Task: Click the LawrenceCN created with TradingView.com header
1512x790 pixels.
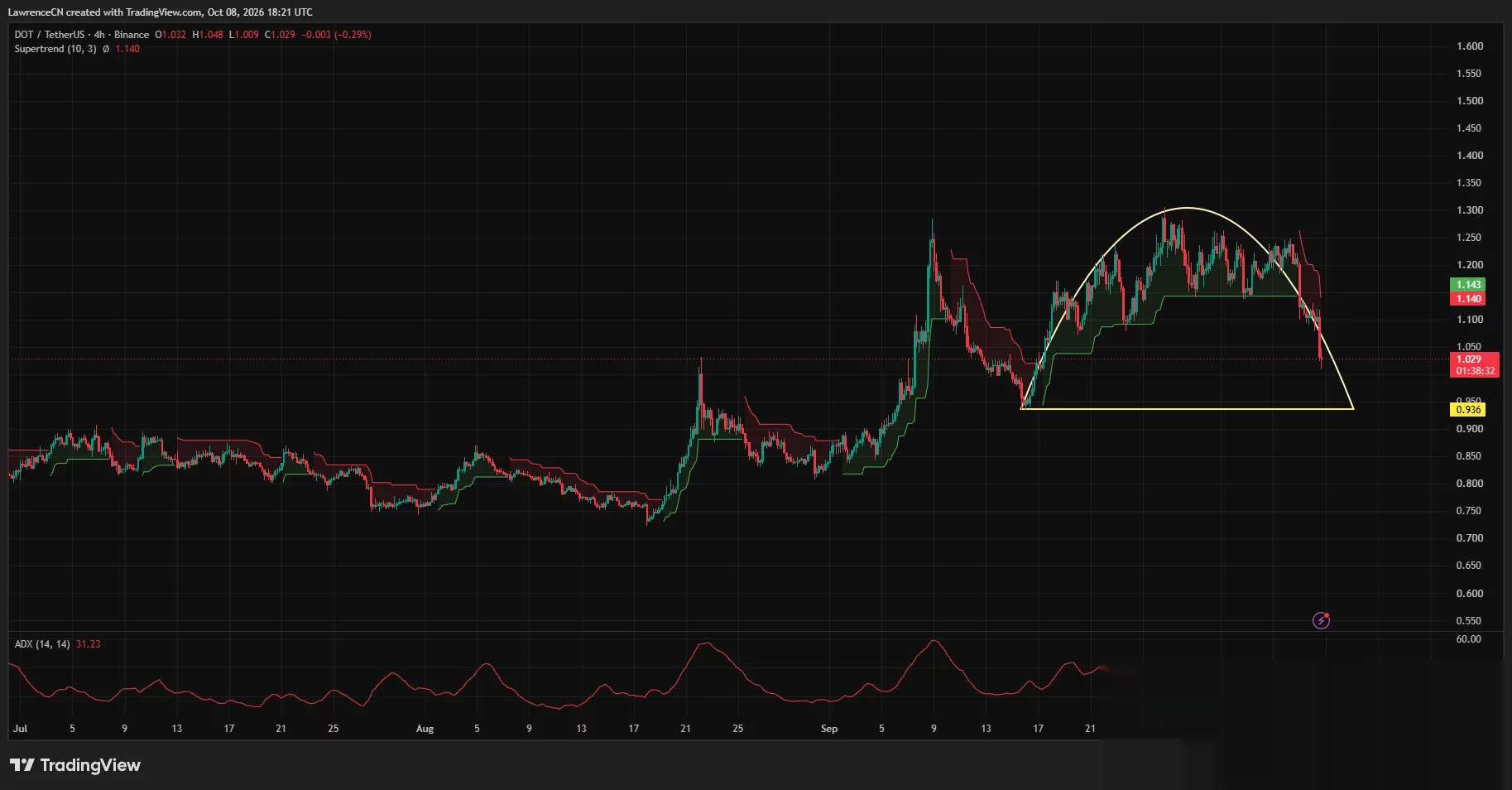Action: (161, 12)
